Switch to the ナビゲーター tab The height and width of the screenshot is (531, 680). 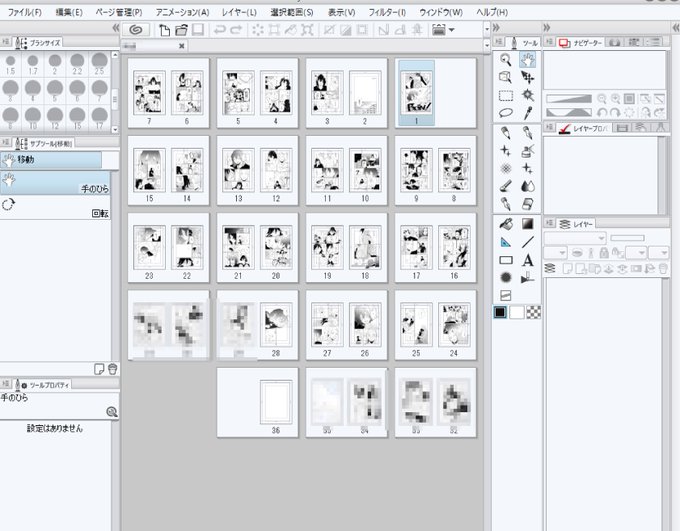click(581, 42)
